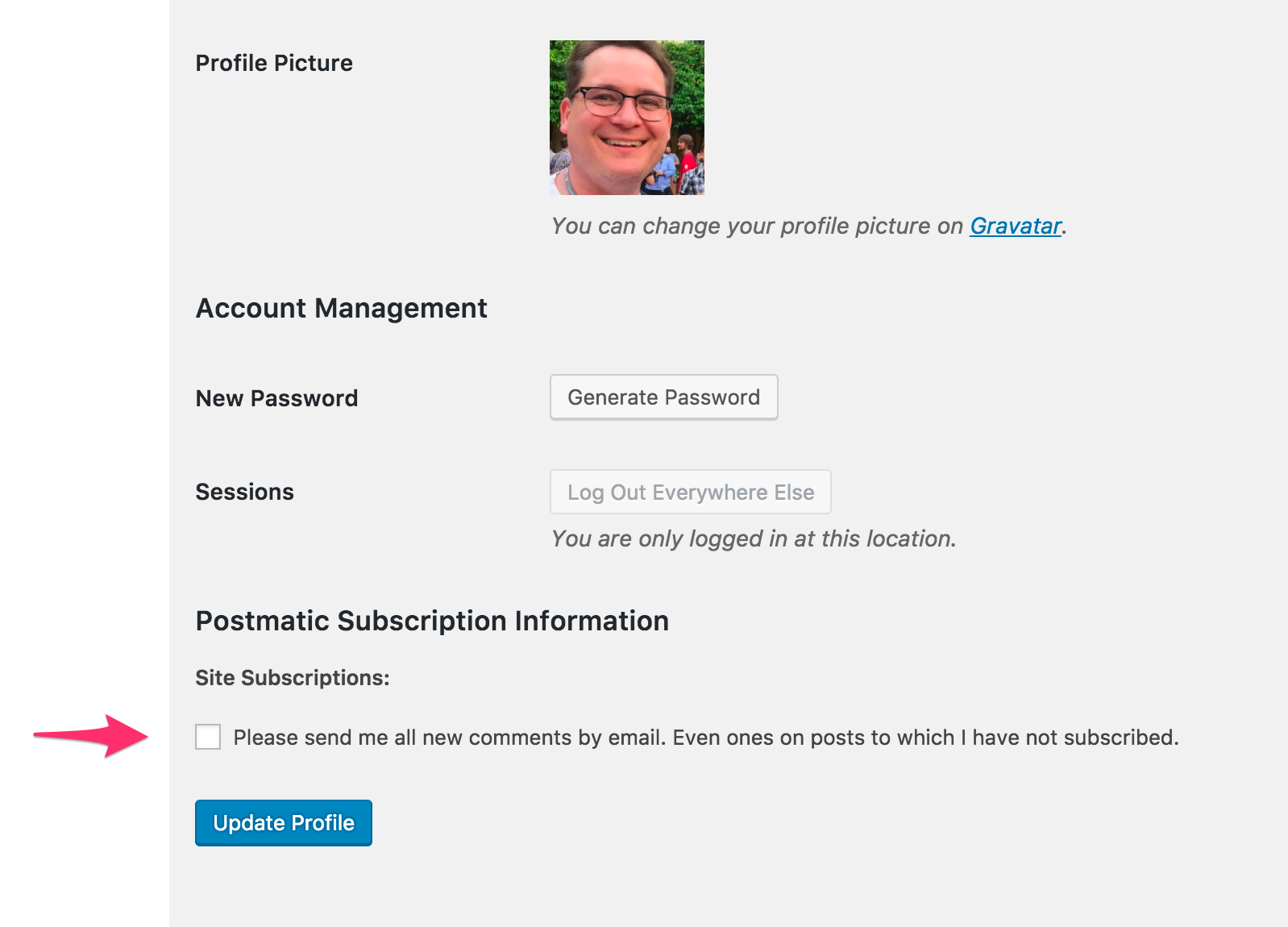Click the pink arrow annotation
Image resolution: width=1288 pixels, height=927 pixels.
point(91,735)
